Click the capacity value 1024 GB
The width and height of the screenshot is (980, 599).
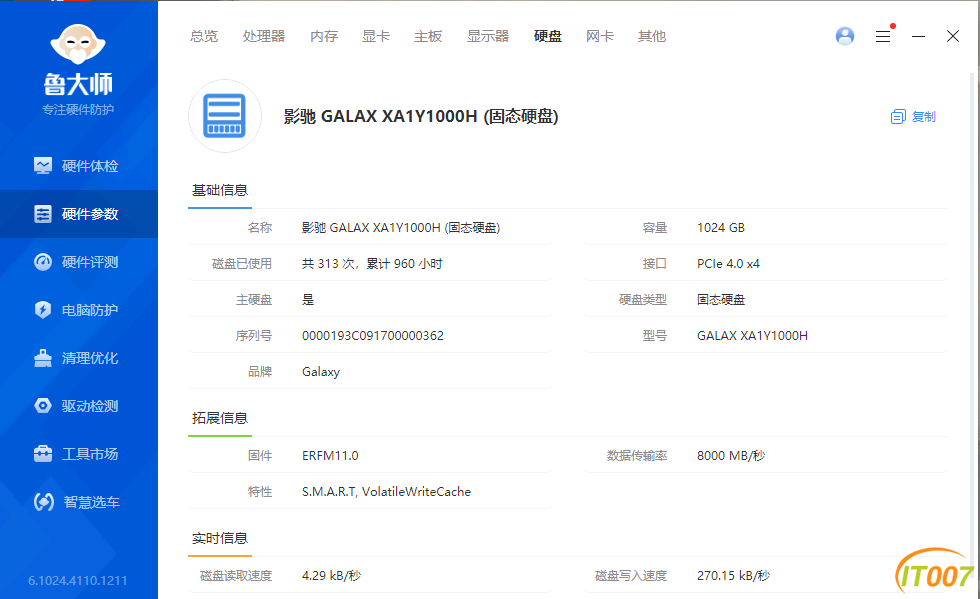click(x=721, y=228)
